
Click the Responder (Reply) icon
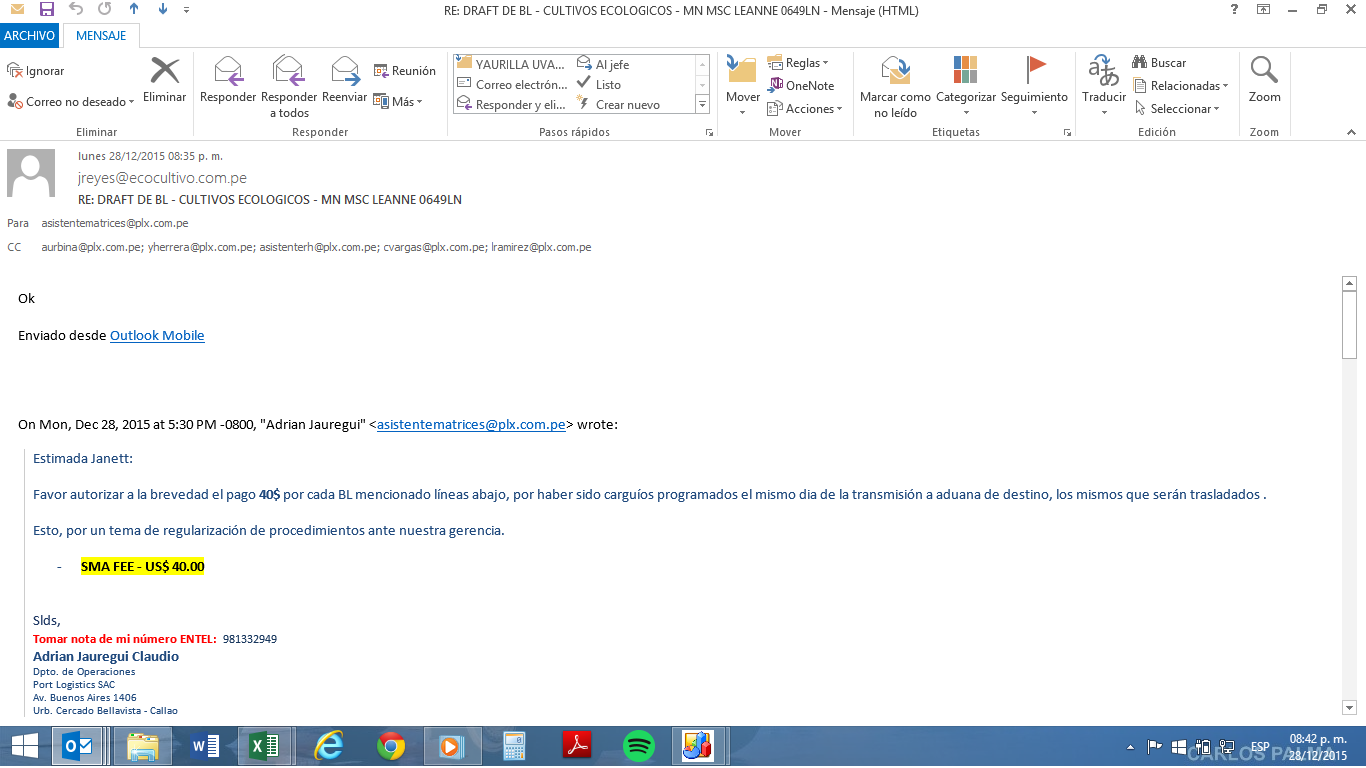click(228, 72)
